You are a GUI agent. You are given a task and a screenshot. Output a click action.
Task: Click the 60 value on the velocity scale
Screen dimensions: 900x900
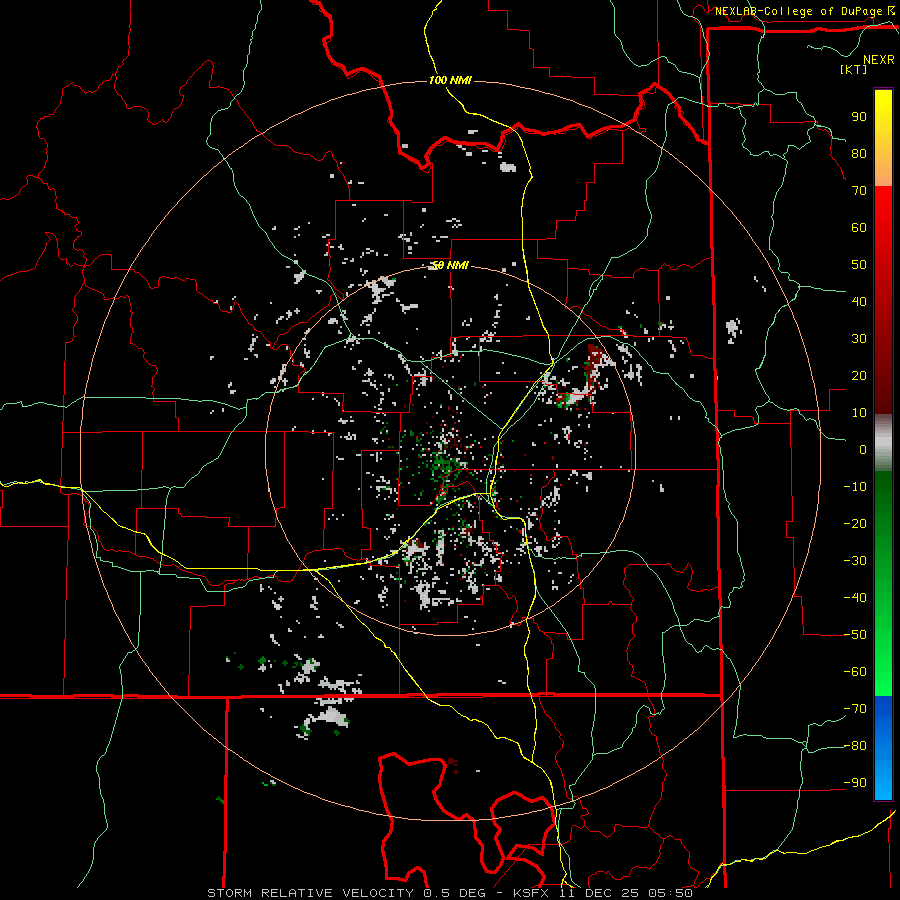pos(859,227)
